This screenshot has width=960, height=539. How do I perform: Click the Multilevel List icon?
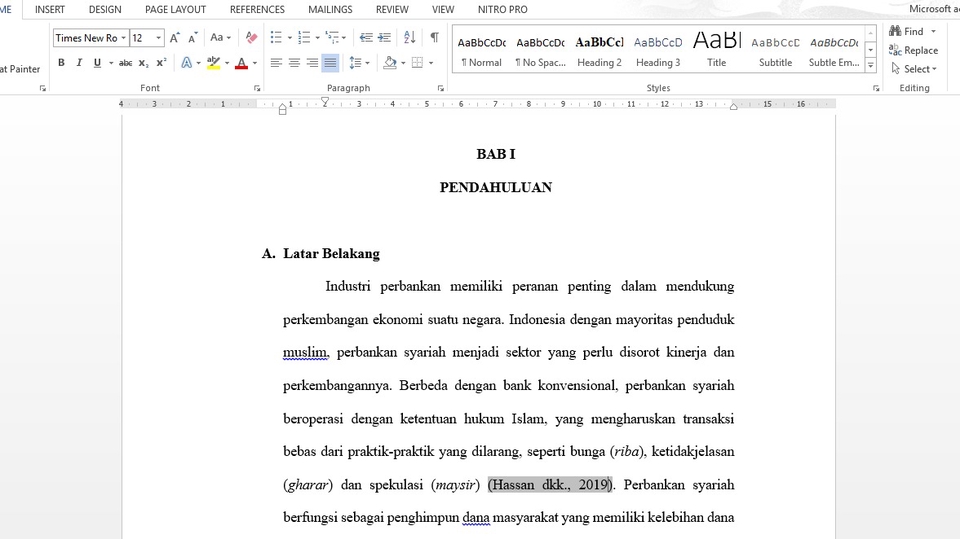332,37
